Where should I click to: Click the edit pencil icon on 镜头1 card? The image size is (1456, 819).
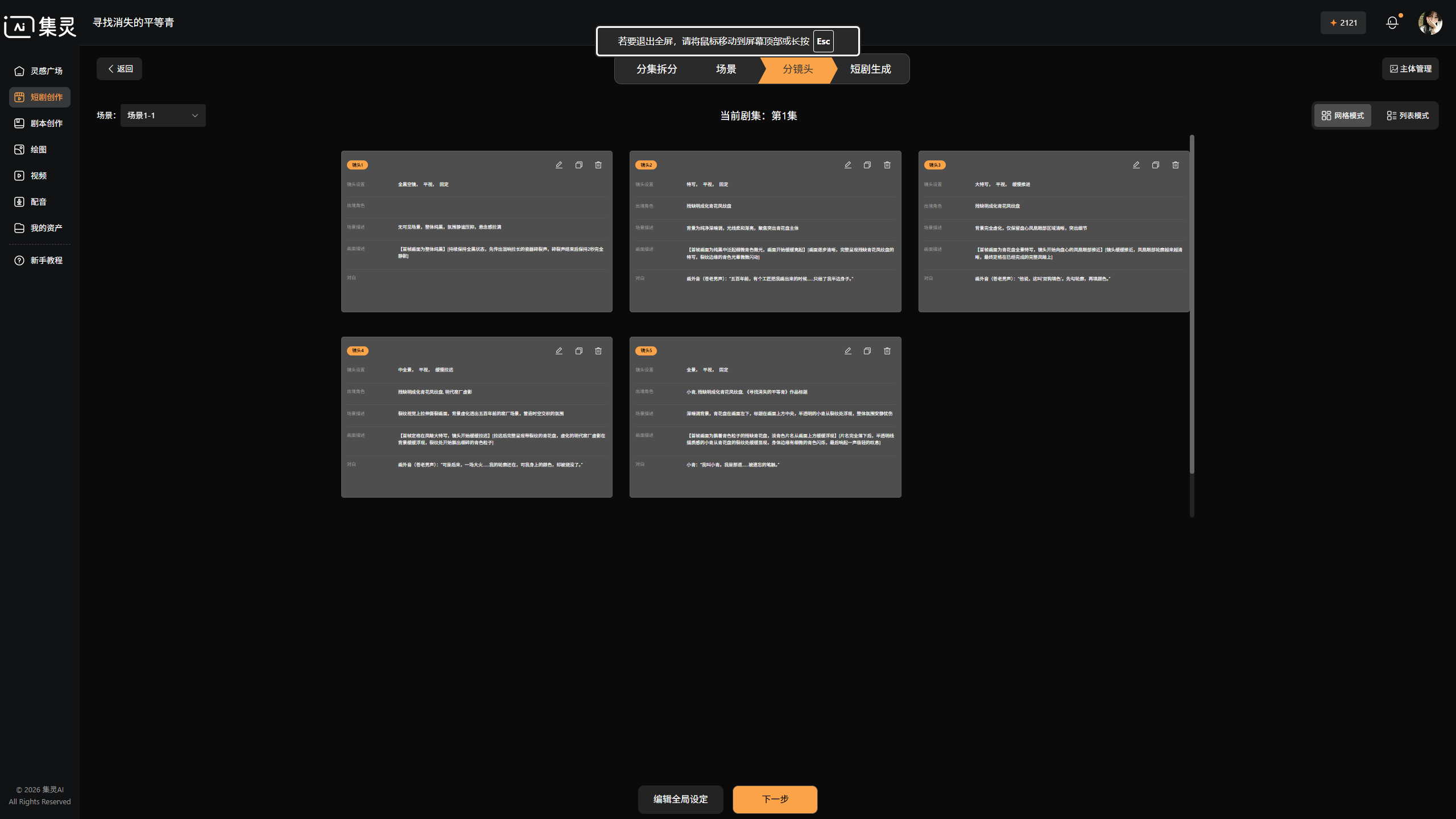click(559, 165)
